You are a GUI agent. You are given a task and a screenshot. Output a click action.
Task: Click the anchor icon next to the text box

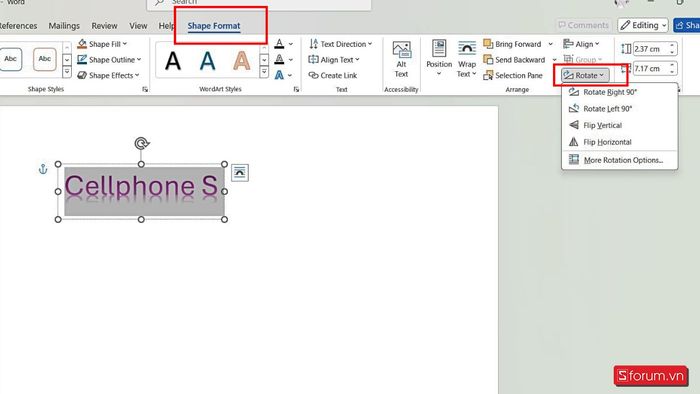(43, 169)
